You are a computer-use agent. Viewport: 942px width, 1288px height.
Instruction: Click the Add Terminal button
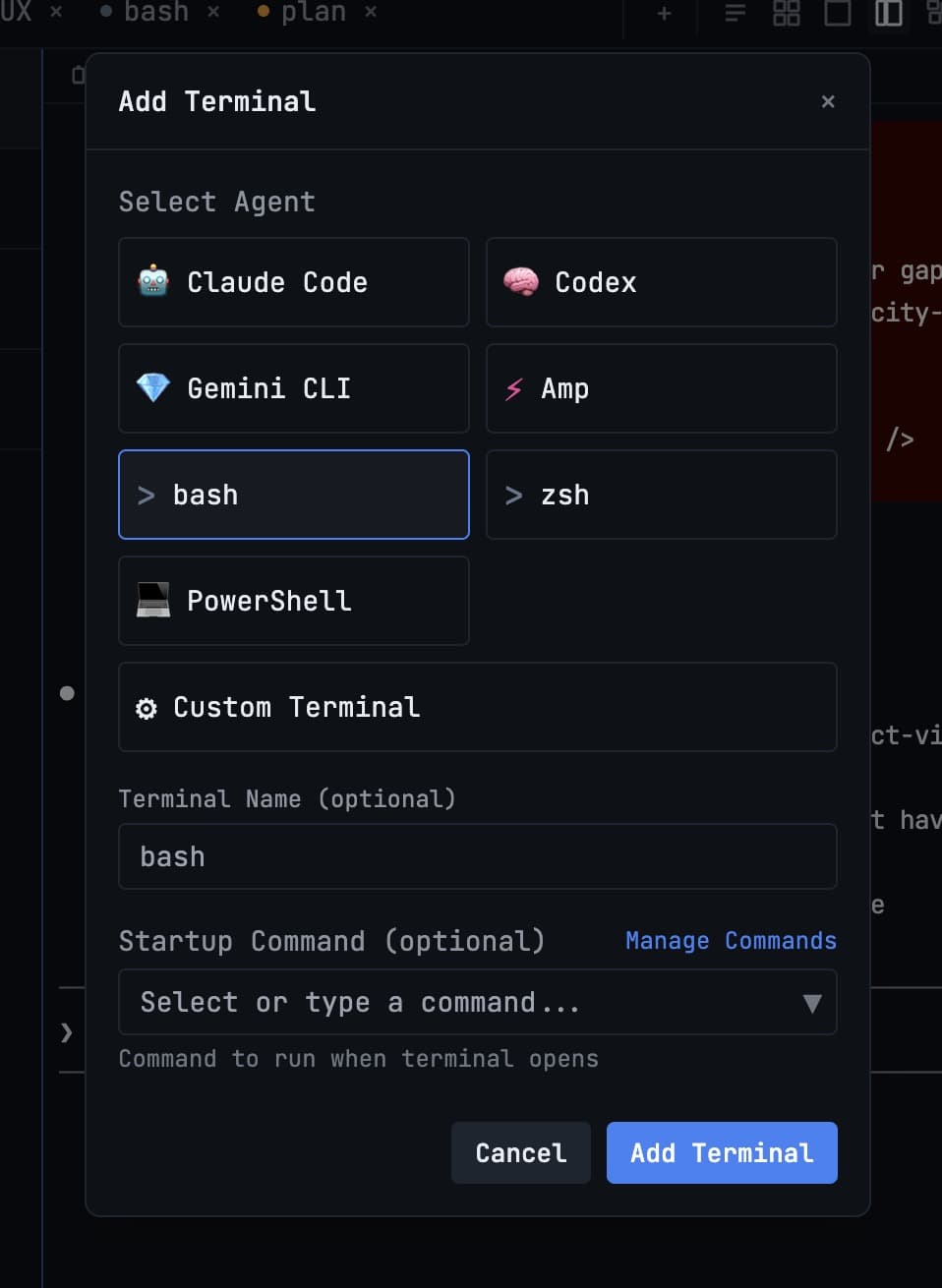point(722,1152)
